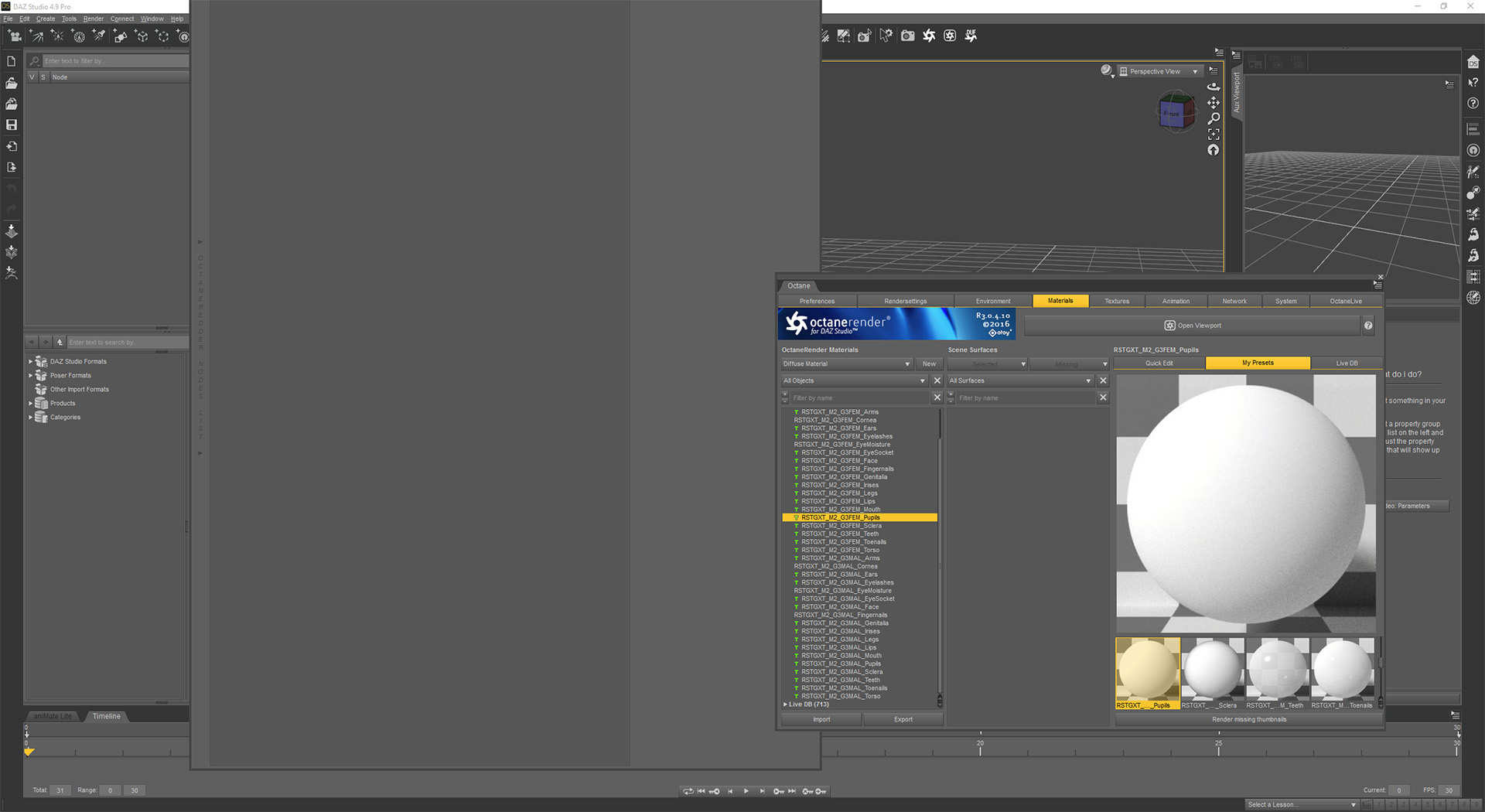Clear the materials name filter with X

coord(937,397)
